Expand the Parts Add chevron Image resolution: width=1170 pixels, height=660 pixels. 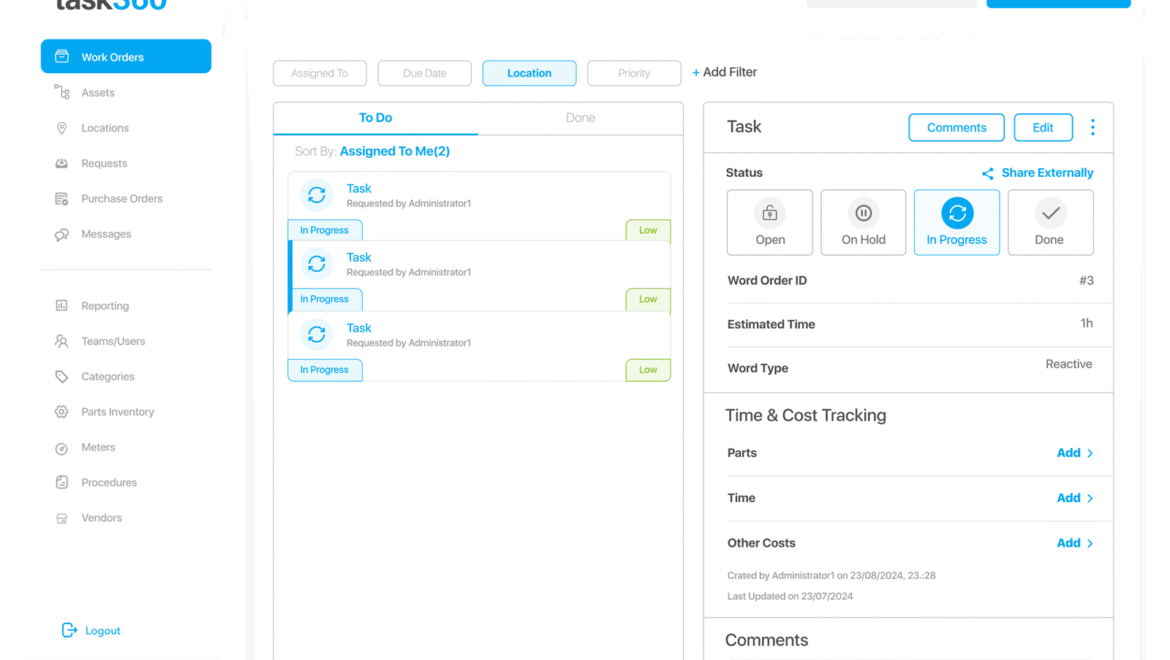[1090, 453]
